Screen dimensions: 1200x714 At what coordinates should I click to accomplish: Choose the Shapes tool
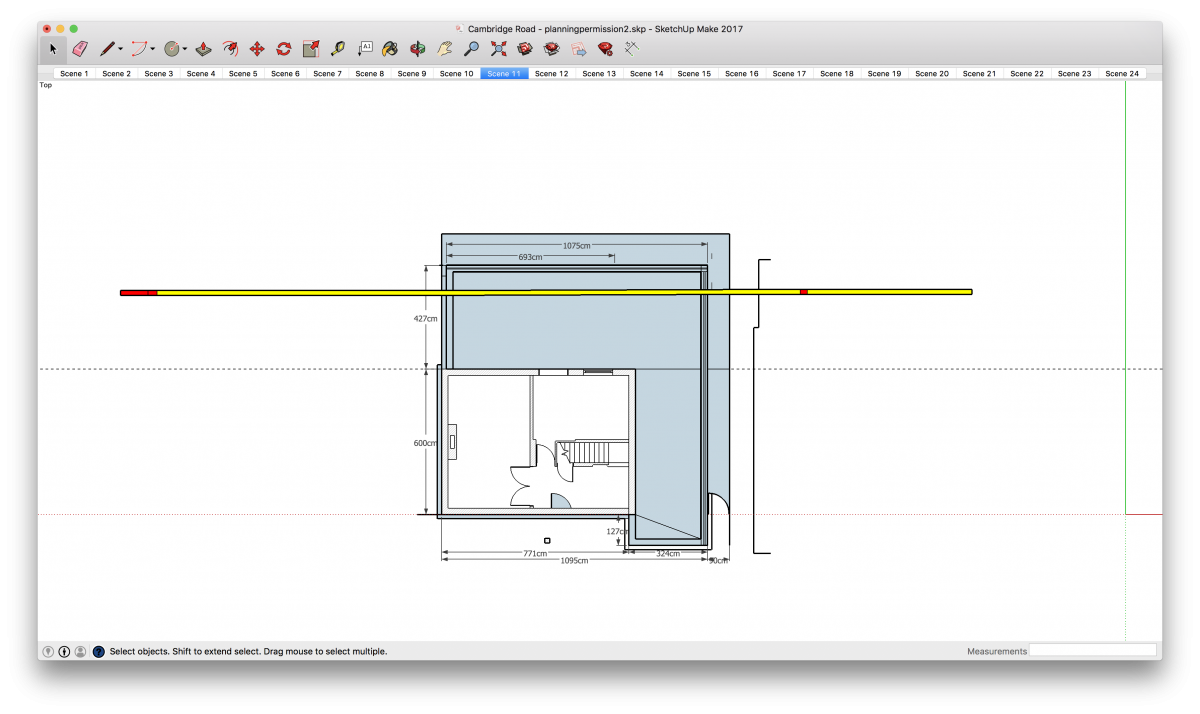click(171, 47)
